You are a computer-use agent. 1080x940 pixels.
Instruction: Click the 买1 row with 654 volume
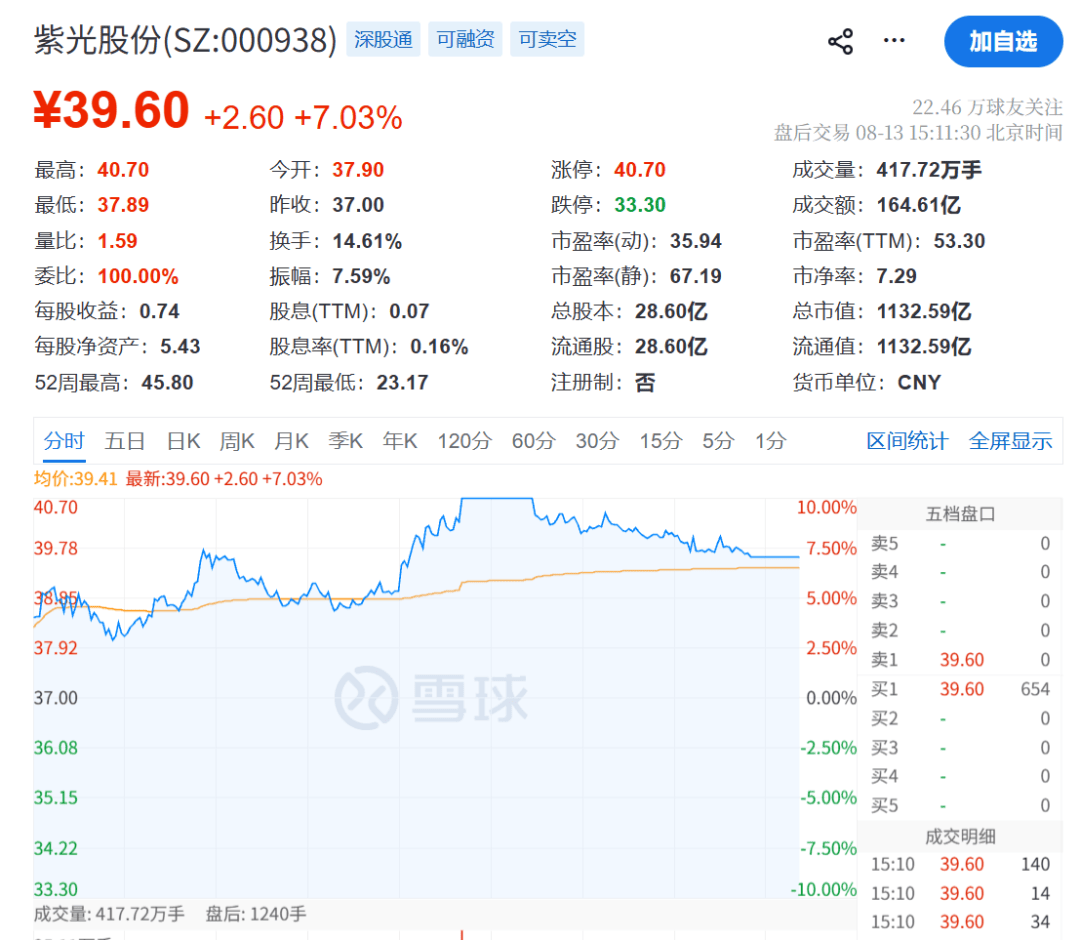click(960, 689)
